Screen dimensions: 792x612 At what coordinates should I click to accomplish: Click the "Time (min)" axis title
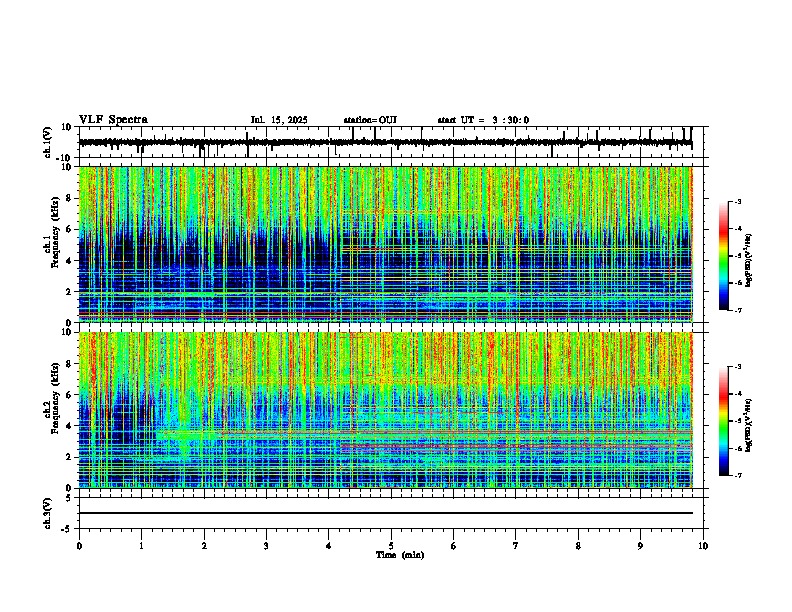click(x=400, y=555)
